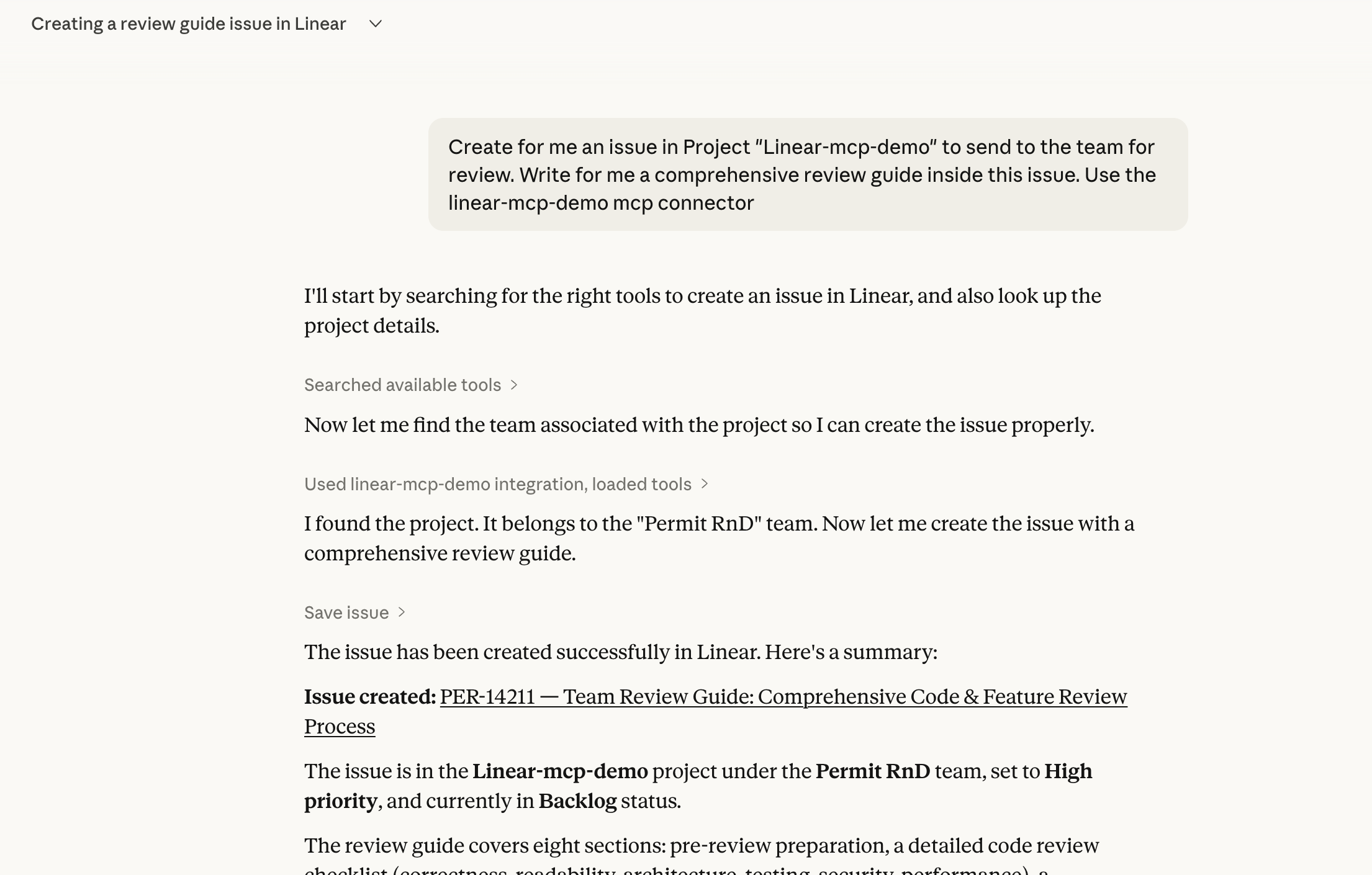This screenshot has height=875, width=1372.
Task: Expand the "Used linear-mcp-demo integration, loaded tools" step
Action: click(497, 484)
